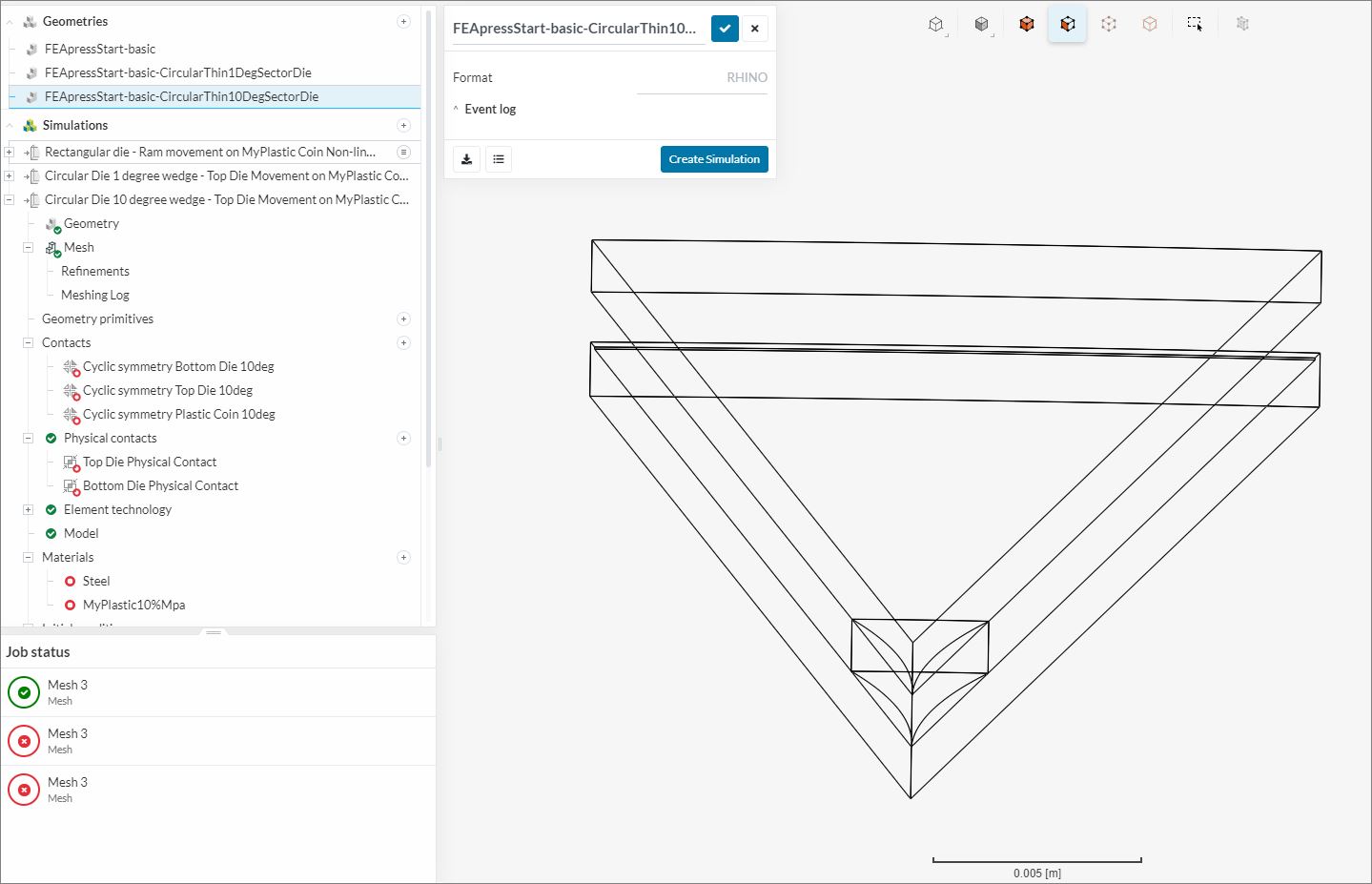
Task: Click the Model green check status icon
Action: point(51,533)
